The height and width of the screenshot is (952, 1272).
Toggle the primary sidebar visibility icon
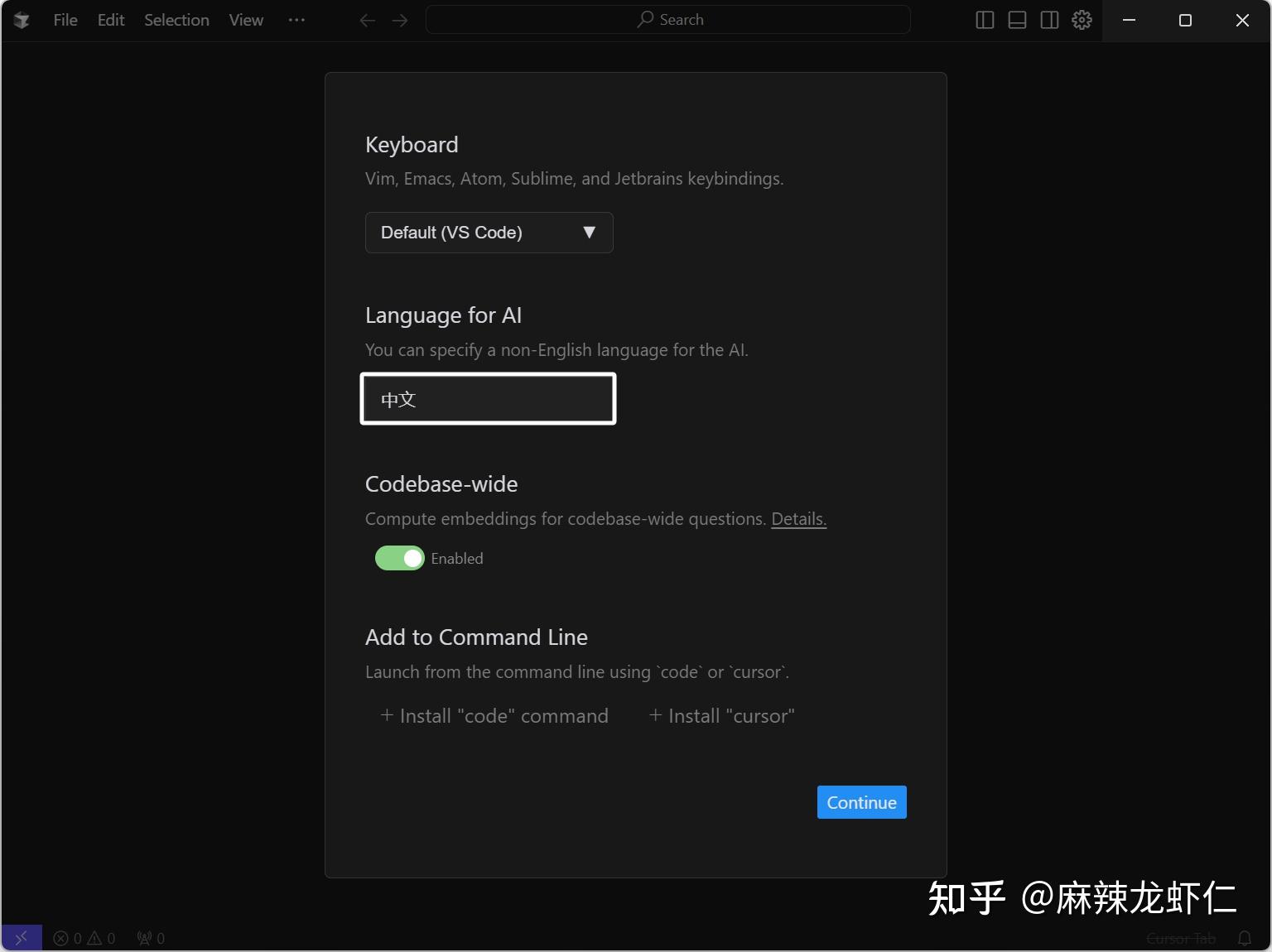tap(985, 20)
